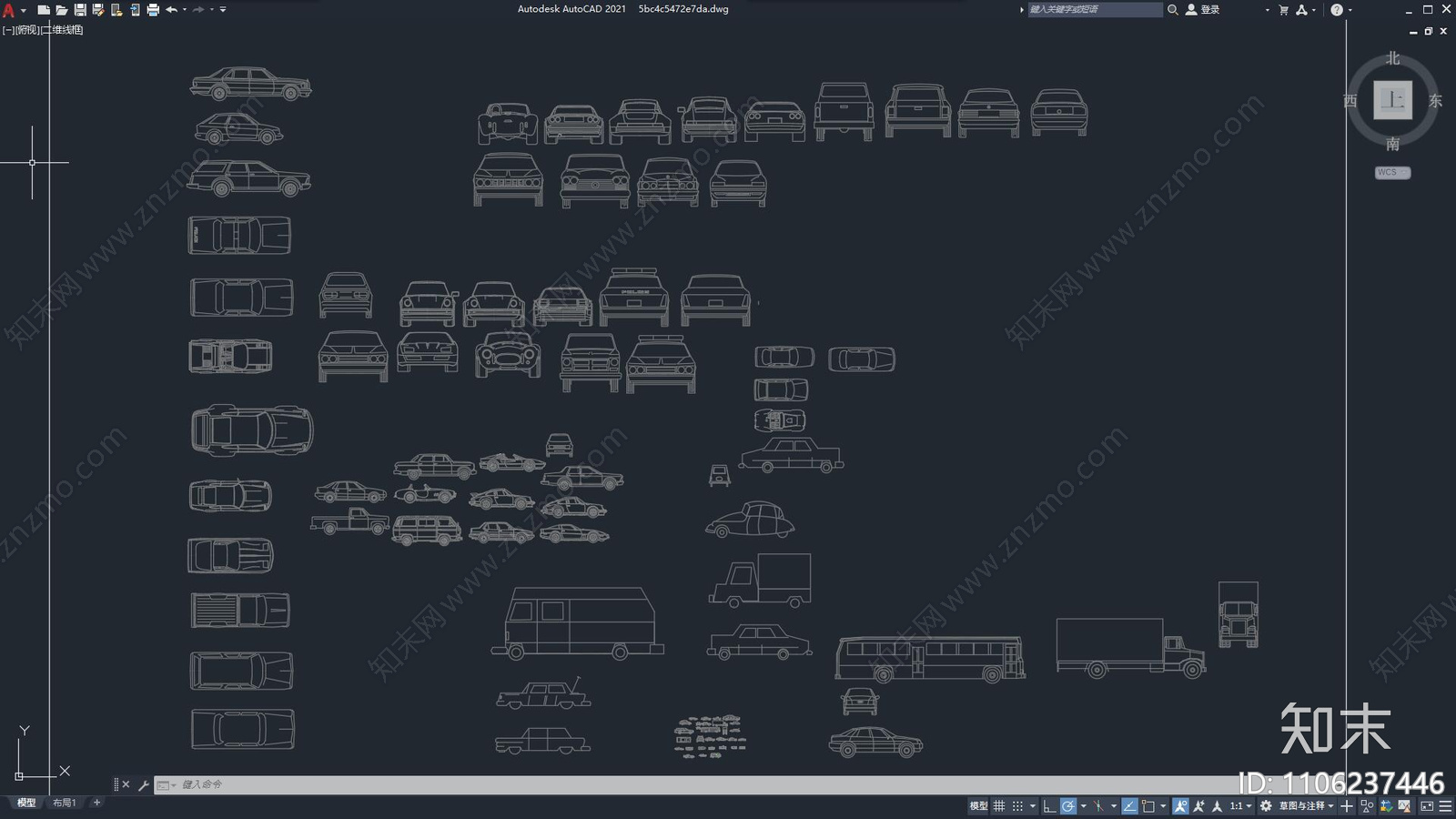Open the Help question mark icon

1336,10
